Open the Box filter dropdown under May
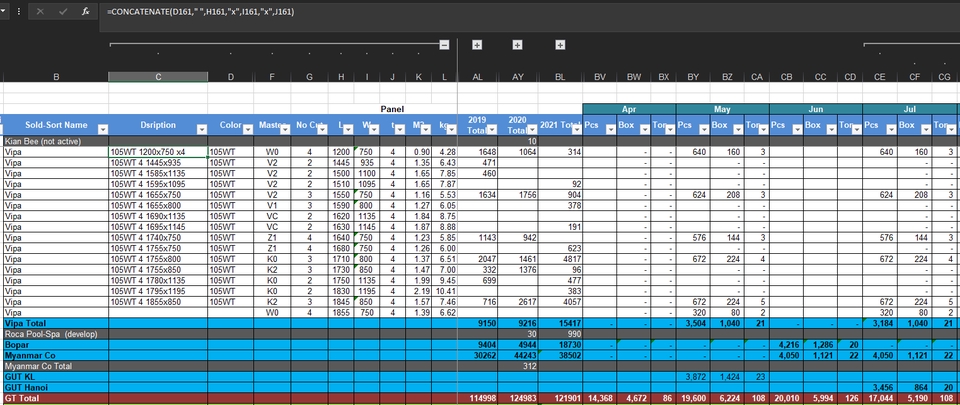This screenshot has width=960, height=405. pyautogui.click(x=738, y=129)
